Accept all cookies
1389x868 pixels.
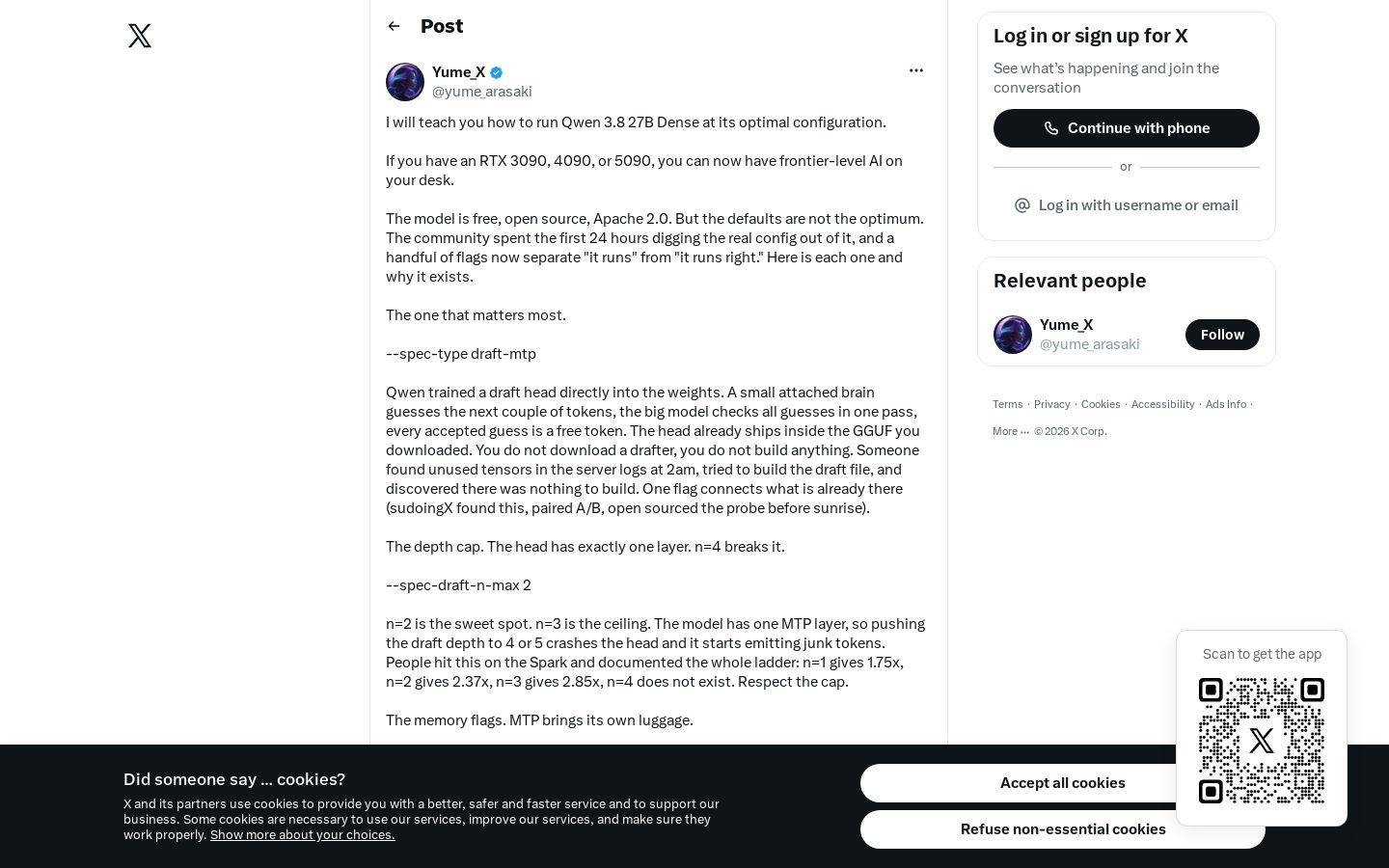point(1062,783)
